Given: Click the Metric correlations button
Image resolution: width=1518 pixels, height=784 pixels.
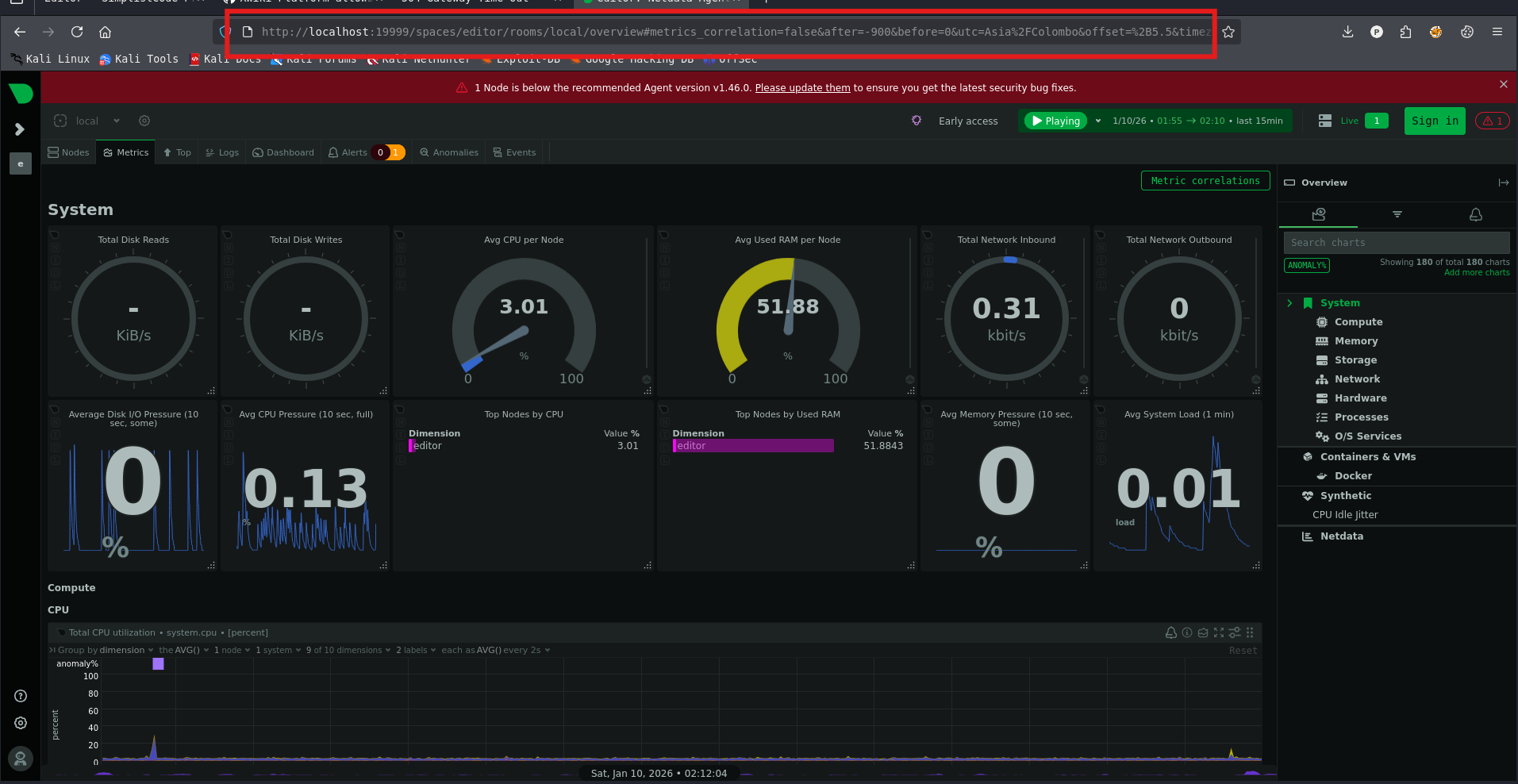Looking at the screenshot, I should (1205, 181).
